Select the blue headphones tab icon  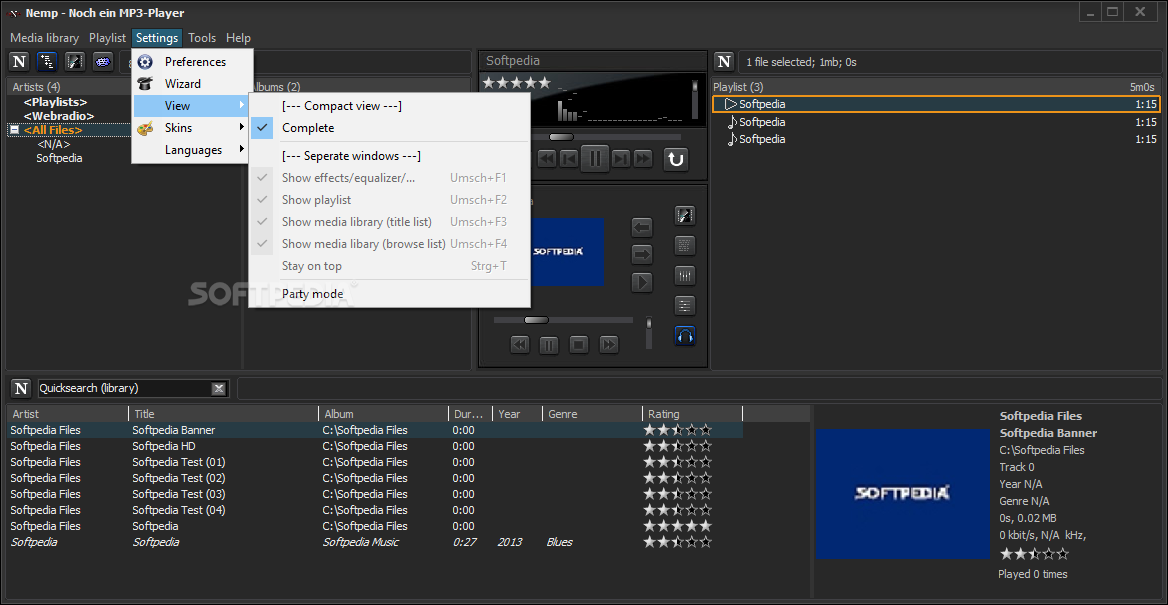(x=685, y=335)
